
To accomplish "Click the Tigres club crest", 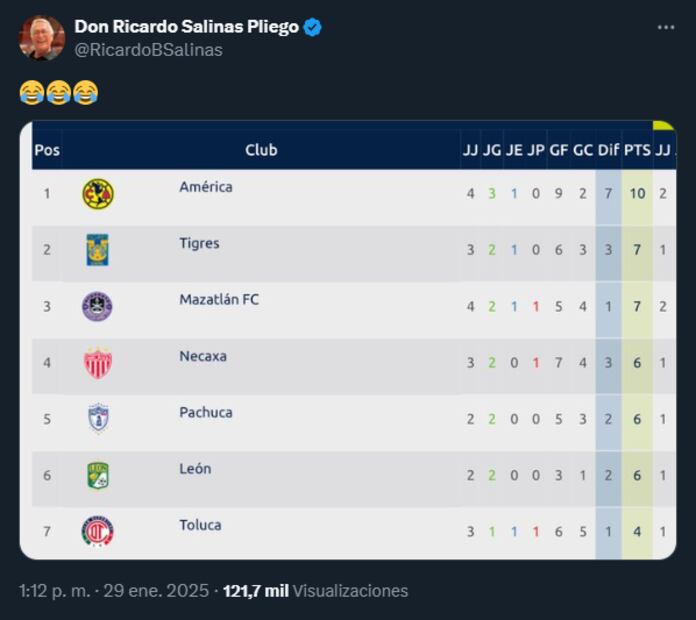I will click(97, 249).
